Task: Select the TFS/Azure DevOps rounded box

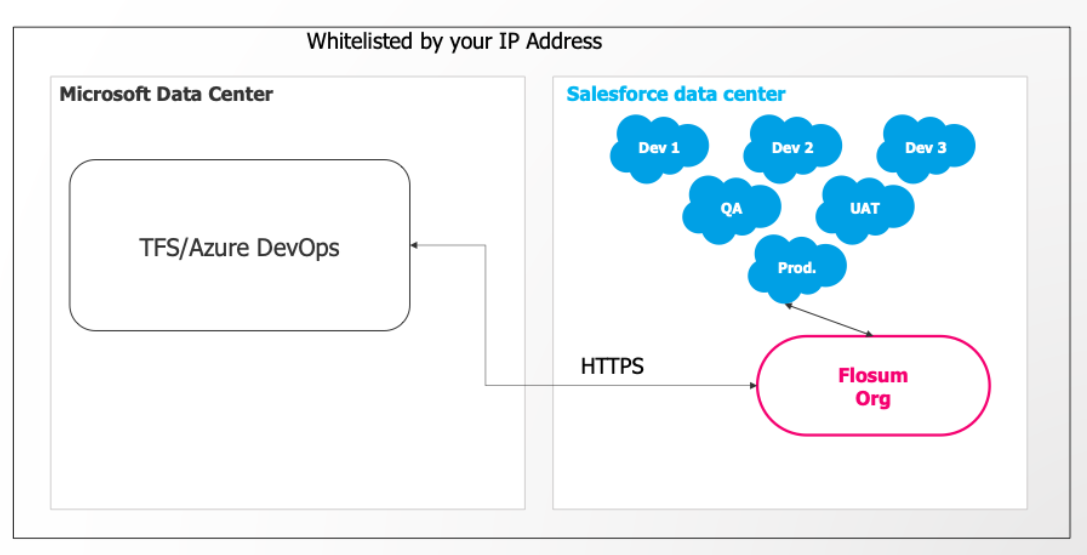Action: [239, 246]
